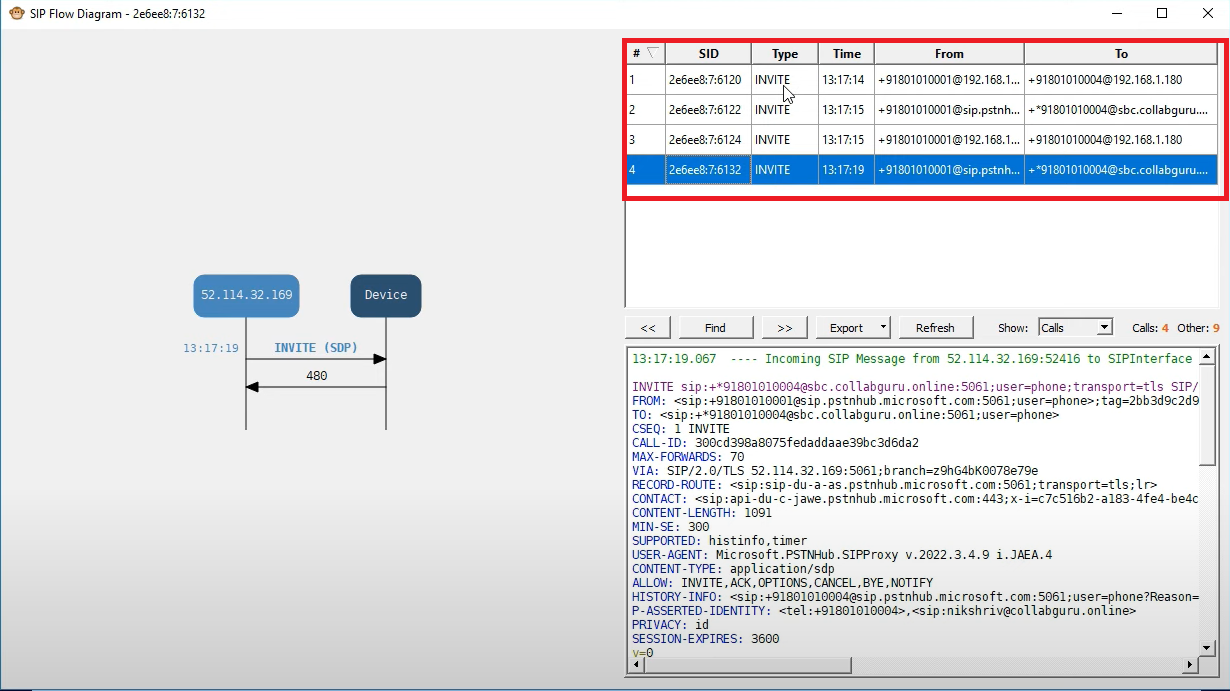Click the monkey app icon in title bar
The height and width of the screenshot is (691, 1230).
pos(16,14)
